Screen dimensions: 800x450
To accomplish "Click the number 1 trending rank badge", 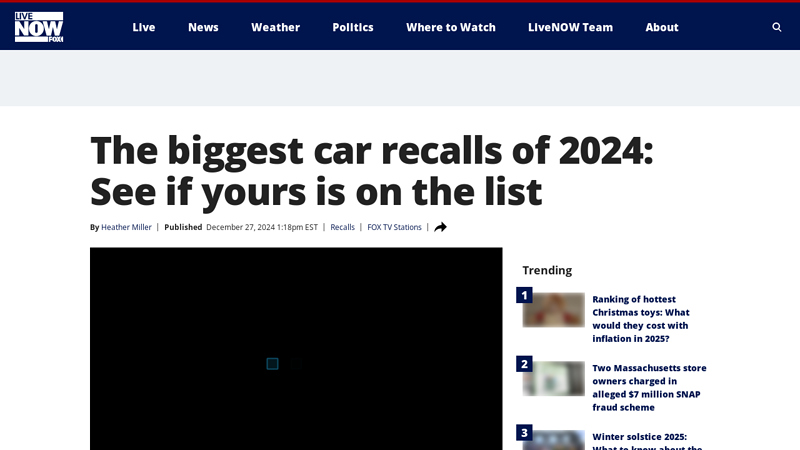I will point(524,295).
